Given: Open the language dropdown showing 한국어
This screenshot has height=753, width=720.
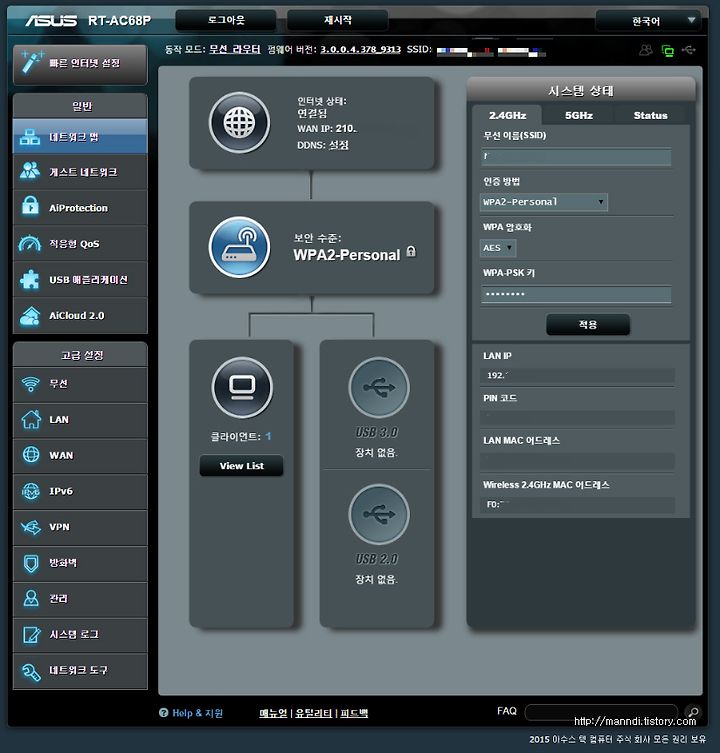Looking at the screenshot, I should [x=647, y=21].
